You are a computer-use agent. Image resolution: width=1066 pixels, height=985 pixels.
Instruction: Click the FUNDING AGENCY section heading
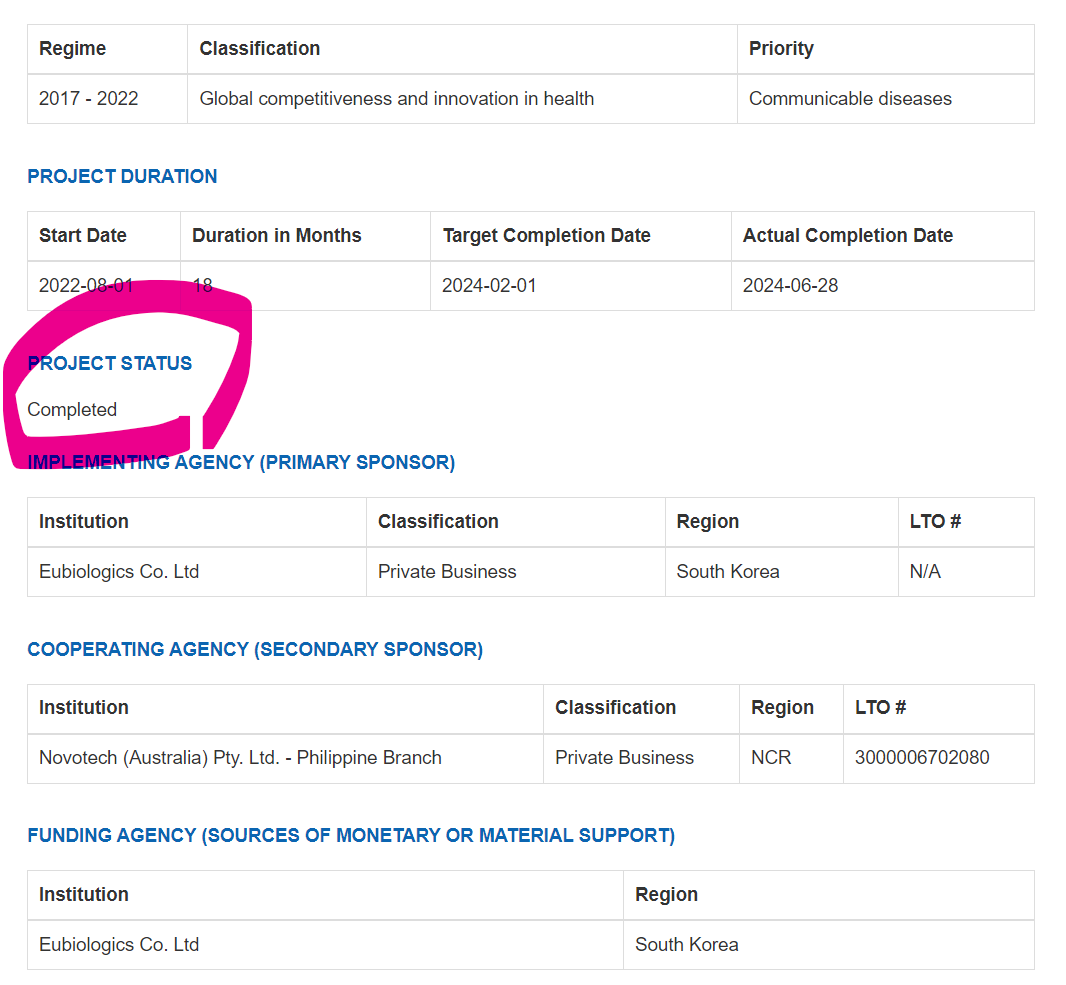351,835
